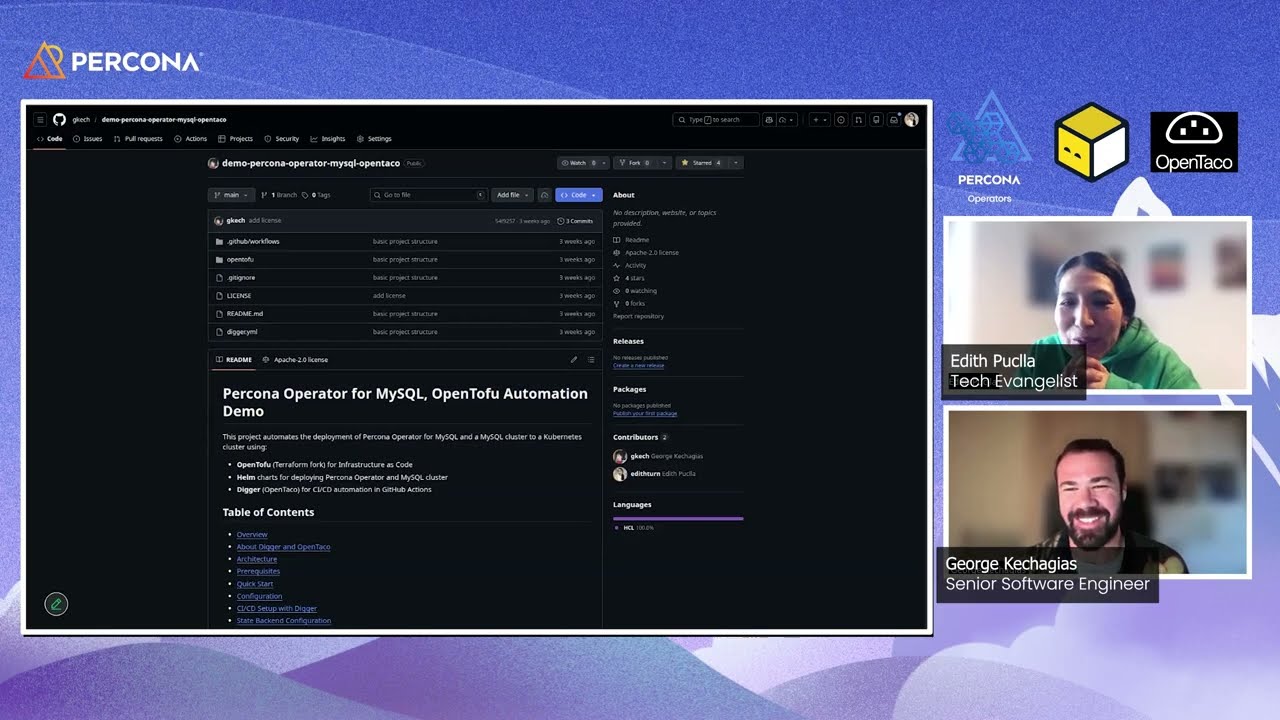Image resolution: width=1280 pixels, height=720 pixels.
Task: Click the green pencil annotation icon
Action: (56, 604)
